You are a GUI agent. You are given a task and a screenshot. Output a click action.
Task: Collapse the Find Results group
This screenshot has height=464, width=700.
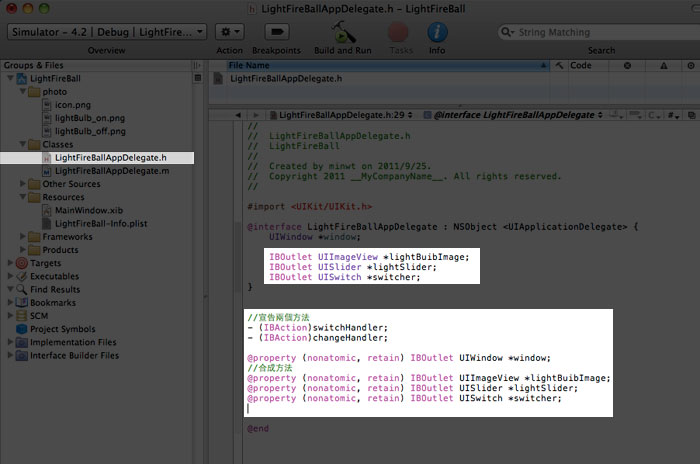click(10, 289)
